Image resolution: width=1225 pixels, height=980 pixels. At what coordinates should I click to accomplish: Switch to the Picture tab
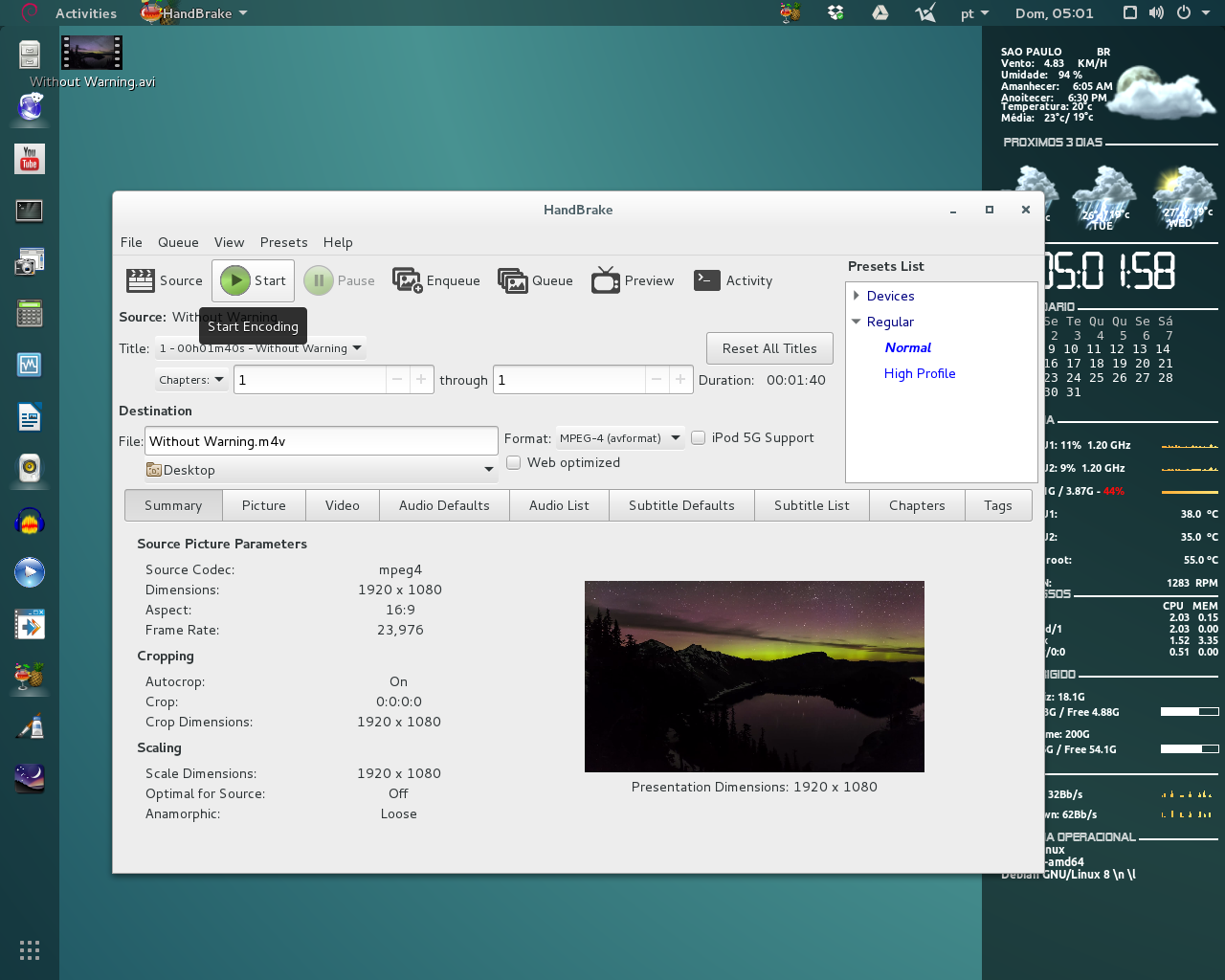(x=264, y=505)
